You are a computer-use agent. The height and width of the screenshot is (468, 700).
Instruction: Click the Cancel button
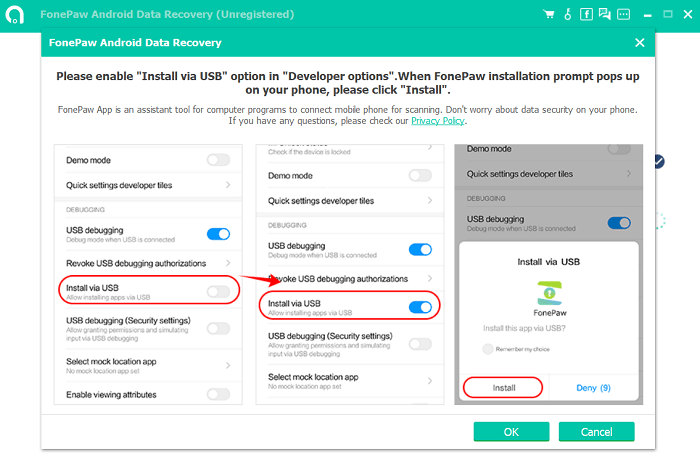click(596, 432)
